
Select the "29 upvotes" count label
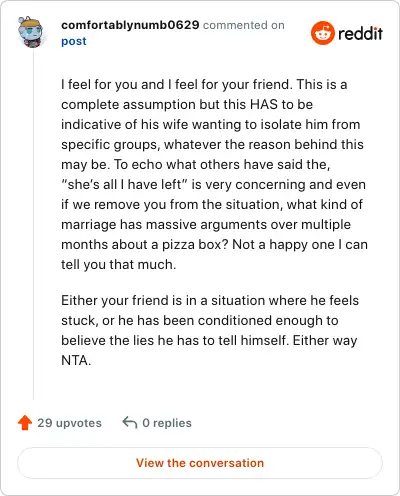tap(69, 423)
